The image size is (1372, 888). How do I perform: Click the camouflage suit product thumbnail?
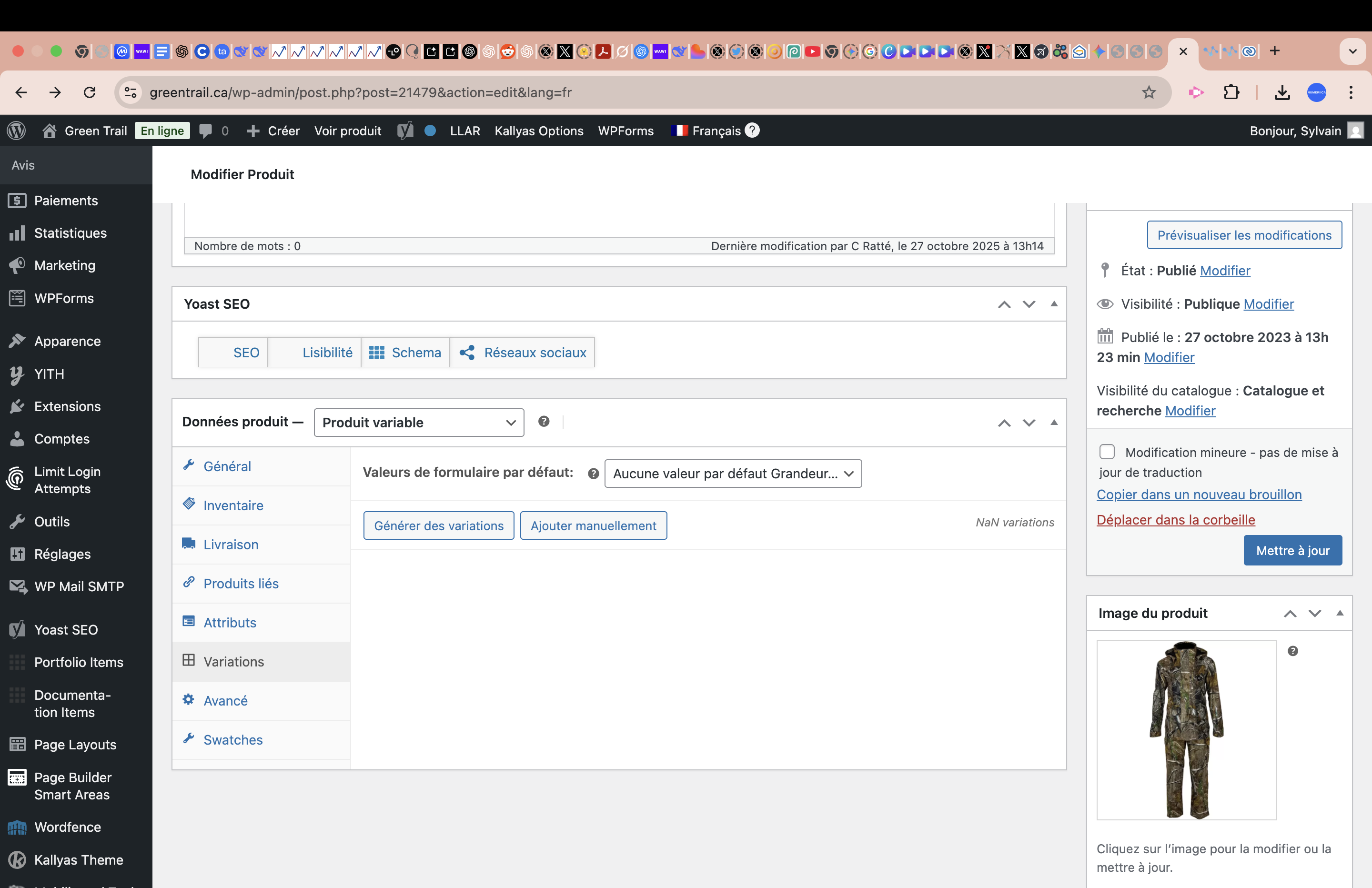[x=1186, y=729]
